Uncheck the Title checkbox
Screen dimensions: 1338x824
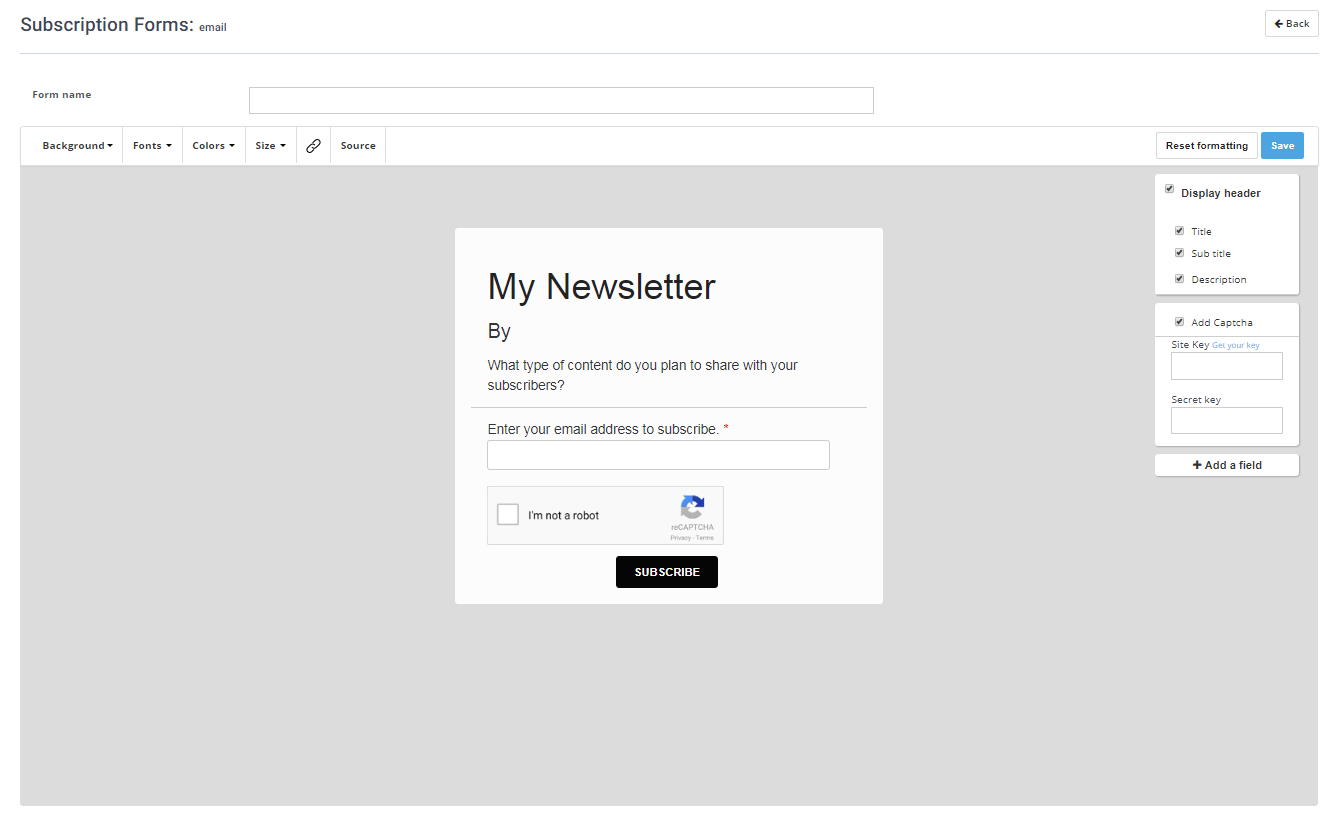[x=1180, y=231]
